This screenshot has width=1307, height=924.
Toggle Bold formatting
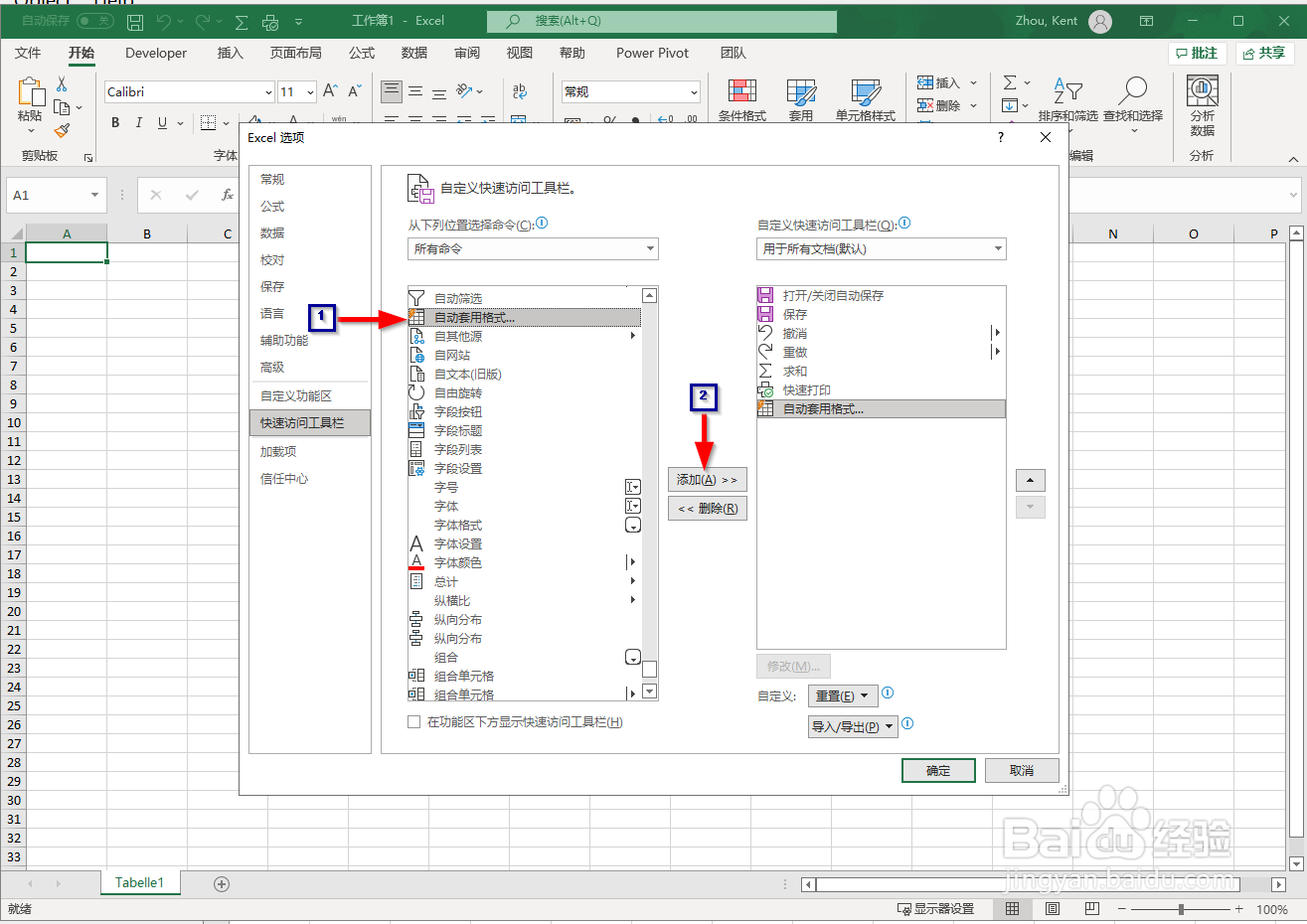(x=115, y=122)
